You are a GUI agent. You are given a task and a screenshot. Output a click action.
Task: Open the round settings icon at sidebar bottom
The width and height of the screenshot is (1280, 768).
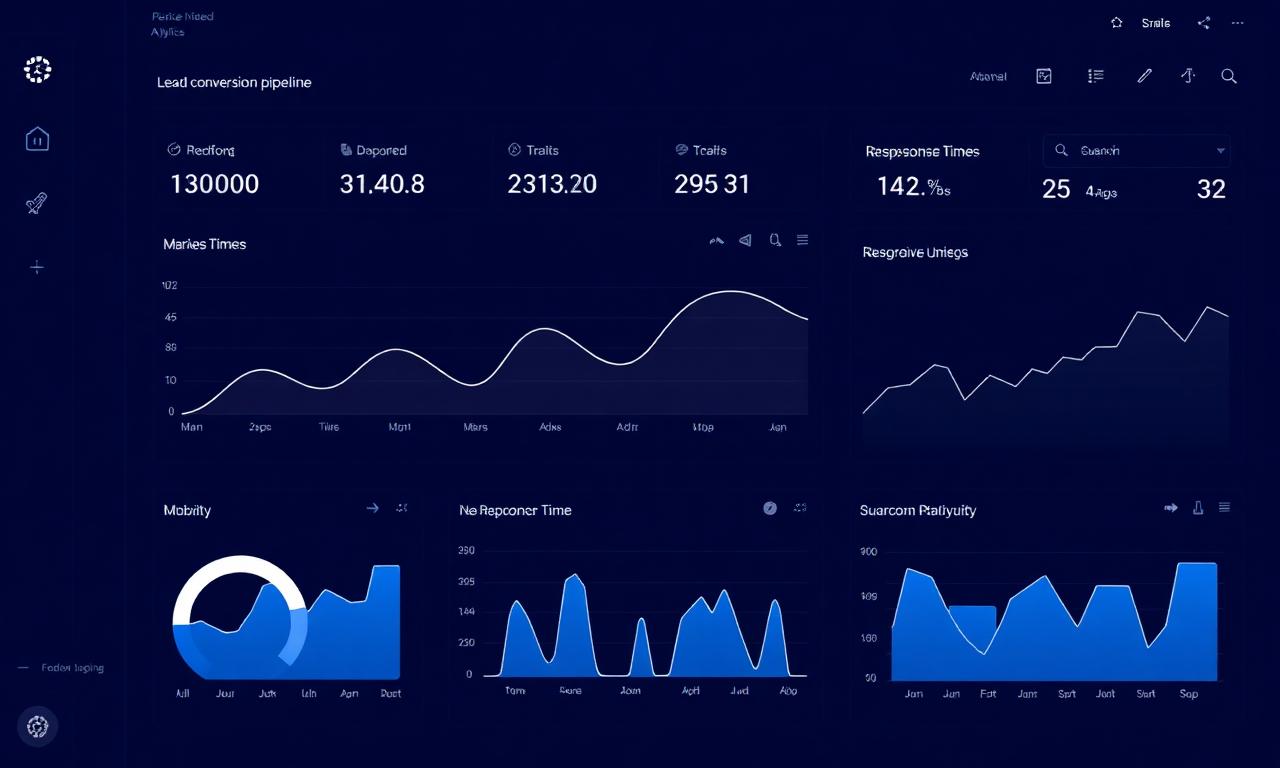click(x=38, y=727)
